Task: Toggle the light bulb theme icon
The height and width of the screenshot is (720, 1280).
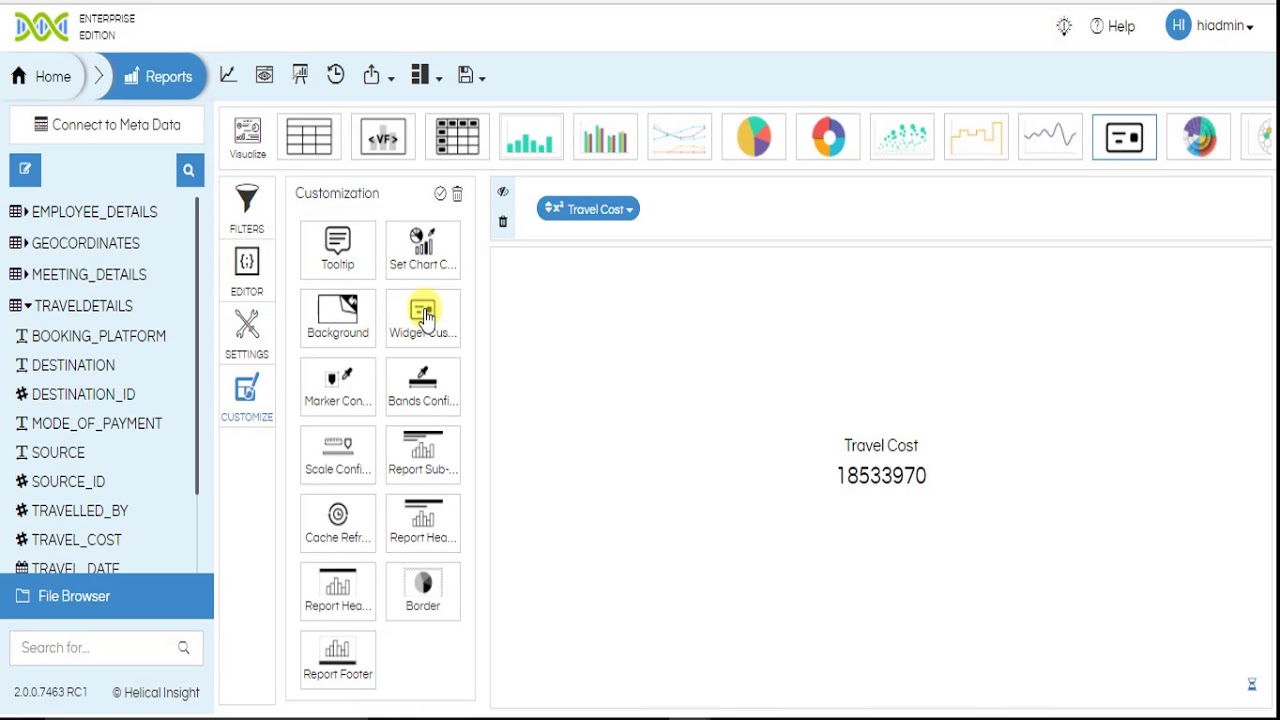Action: pos(1064,27)
